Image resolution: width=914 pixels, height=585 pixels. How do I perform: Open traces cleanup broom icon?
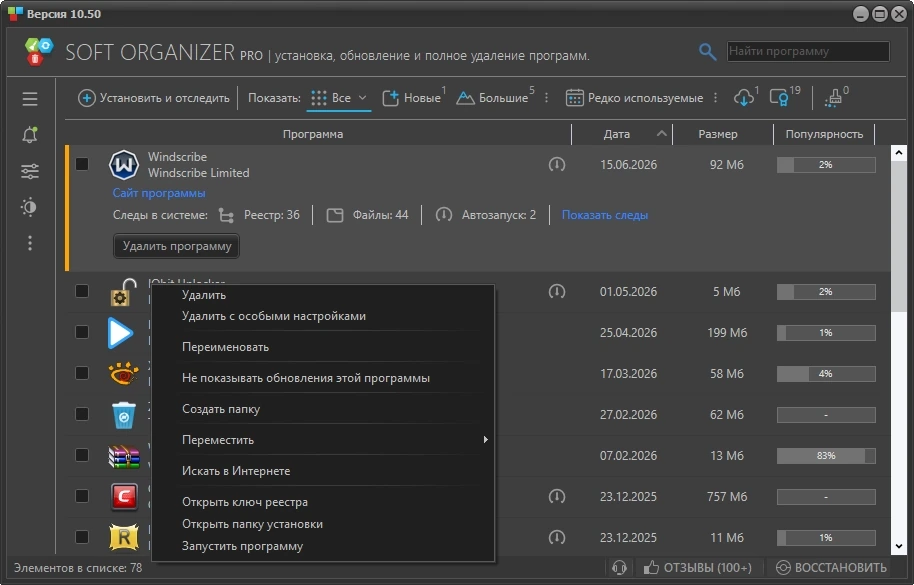[x=834, y=98]
